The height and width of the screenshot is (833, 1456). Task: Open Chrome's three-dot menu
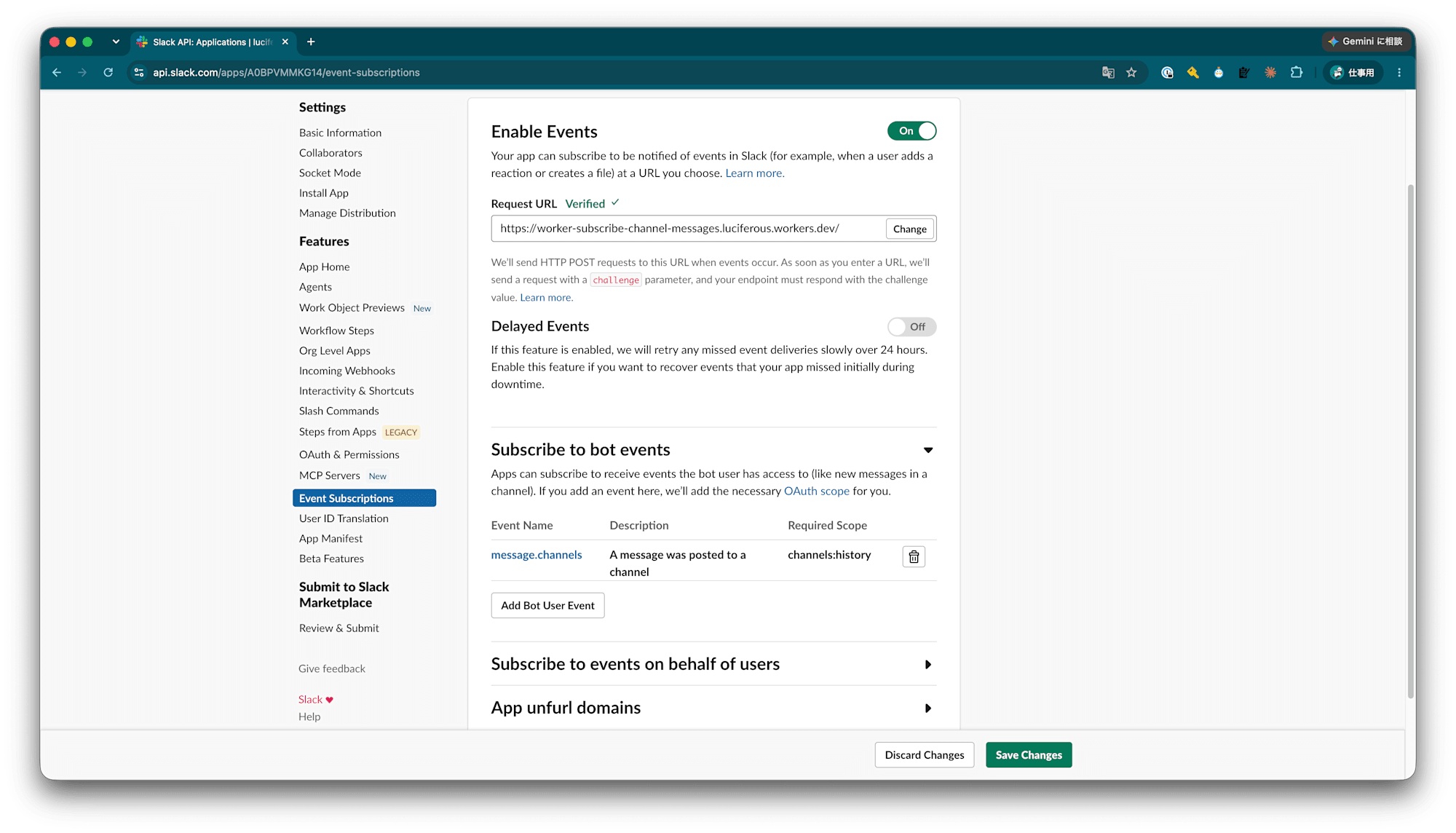click(1399, 73)
